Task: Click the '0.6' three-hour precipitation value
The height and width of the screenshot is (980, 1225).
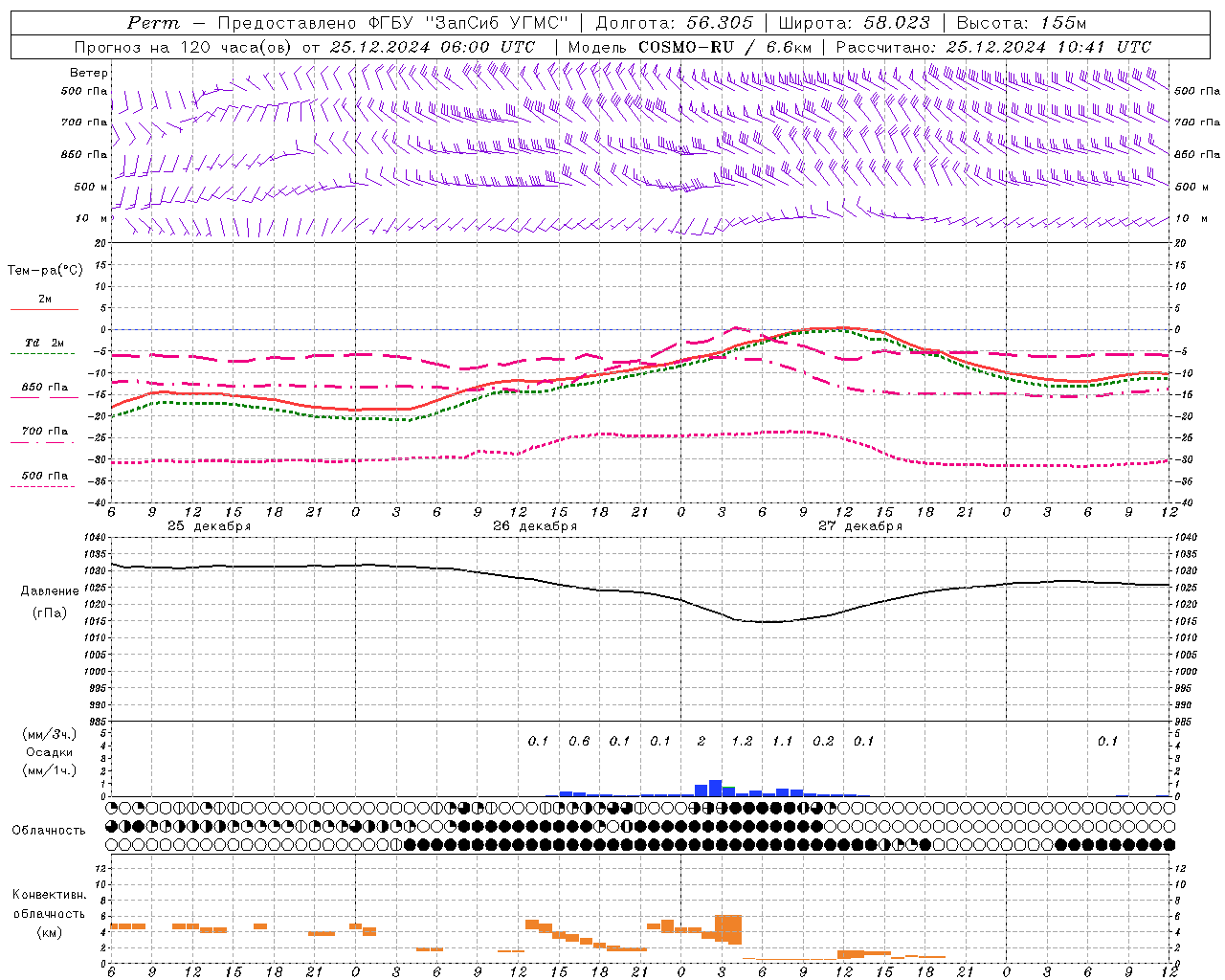Action: 579,741
